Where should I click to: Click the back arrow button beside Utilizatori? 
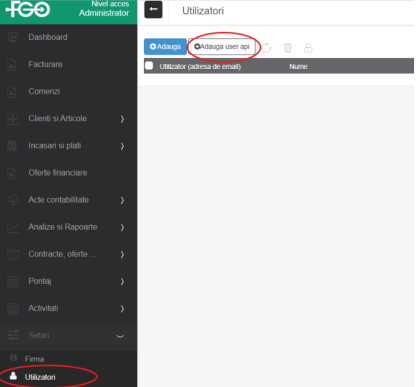coord(153,10)
